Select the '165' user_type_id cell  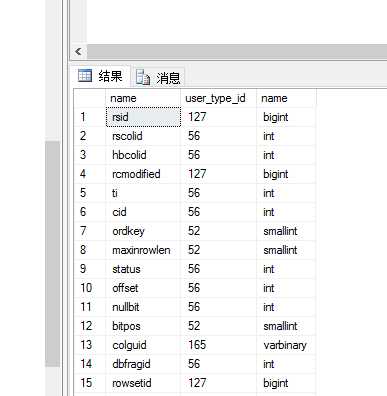point(218,345)
